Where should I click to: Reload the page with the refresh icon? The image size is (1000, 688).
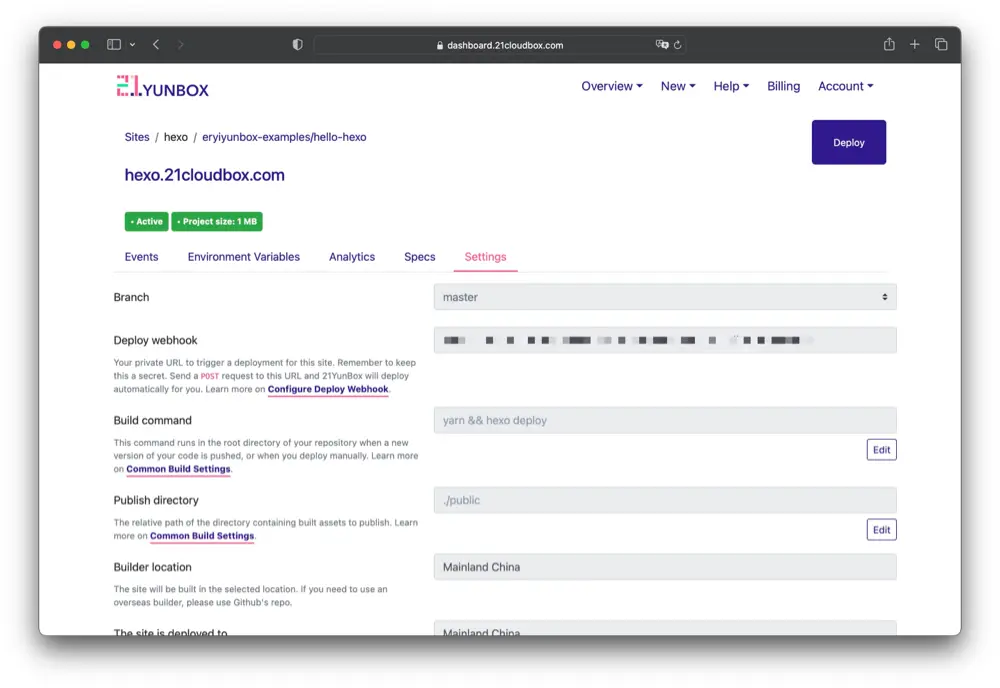coord(677,45)
